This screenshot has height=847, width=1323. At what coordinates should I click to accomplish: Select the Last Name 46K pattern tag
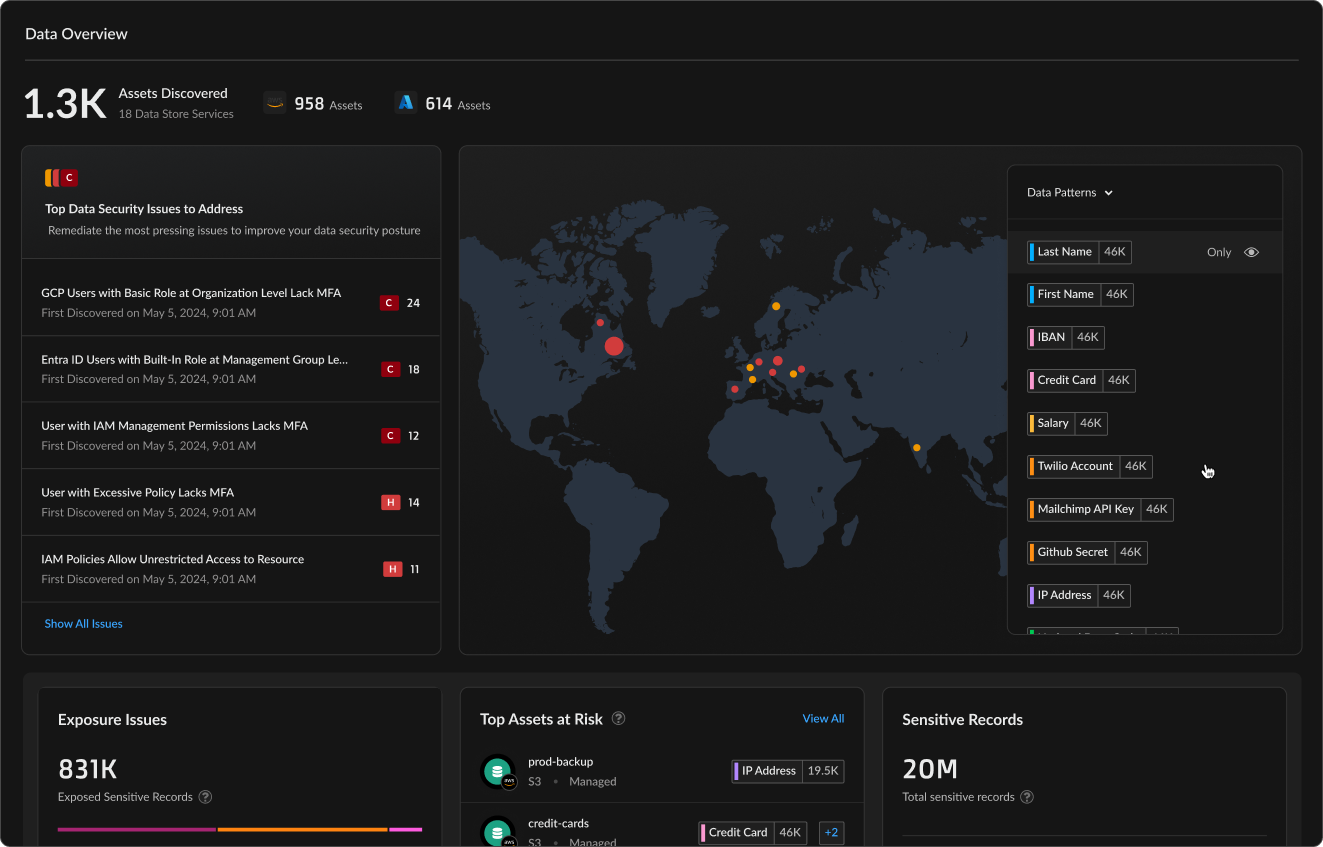tap(1079, 252)
